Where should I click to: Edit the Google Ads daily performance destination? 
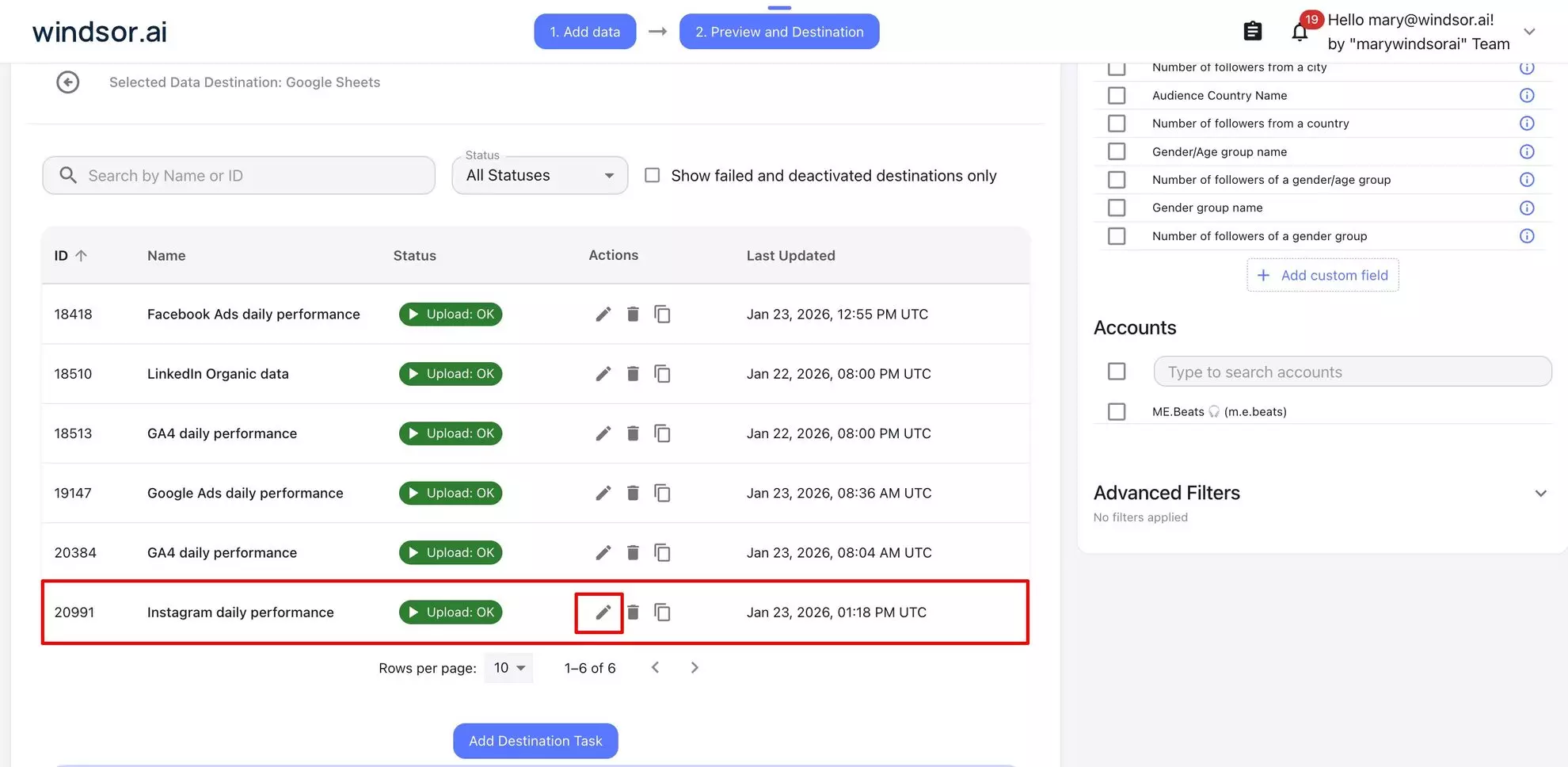(603, 493)
